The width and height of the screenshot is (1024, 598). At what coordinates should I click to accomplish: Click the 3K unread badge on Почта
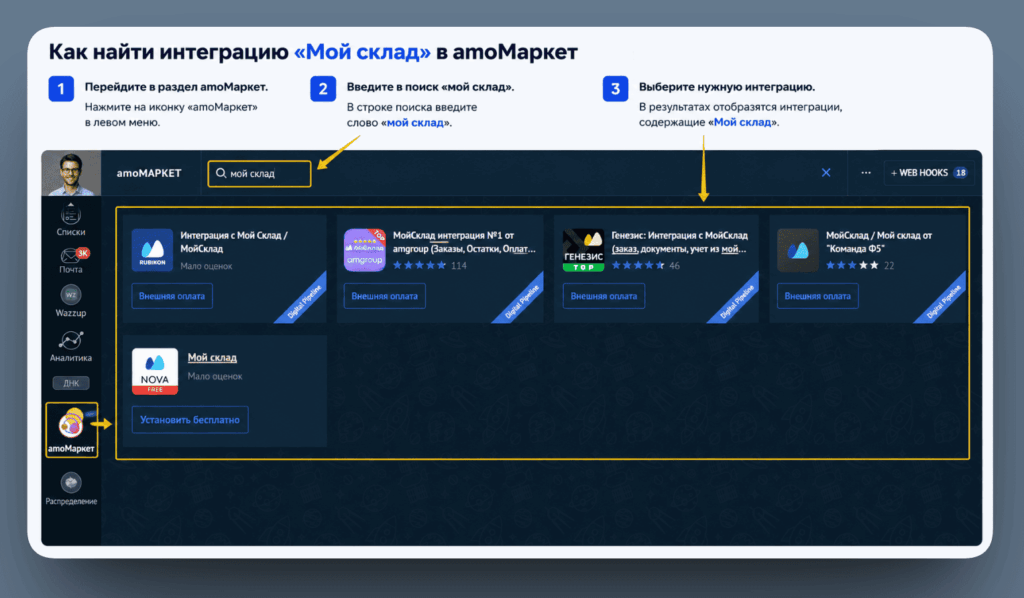82,253
